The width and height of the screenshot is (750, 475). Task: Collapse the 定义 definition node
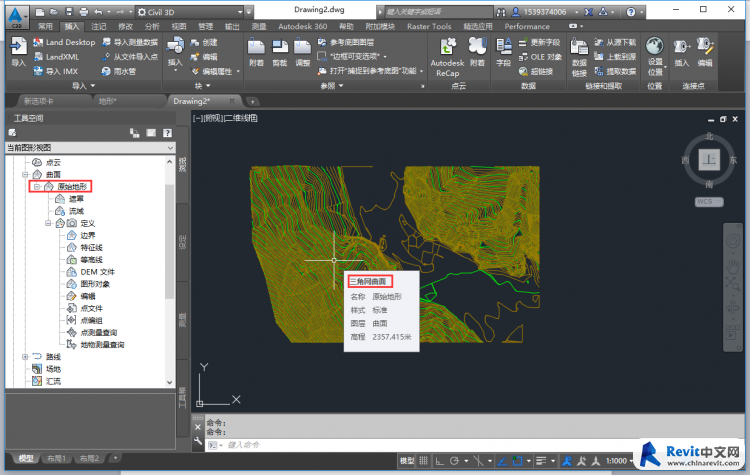48,223
